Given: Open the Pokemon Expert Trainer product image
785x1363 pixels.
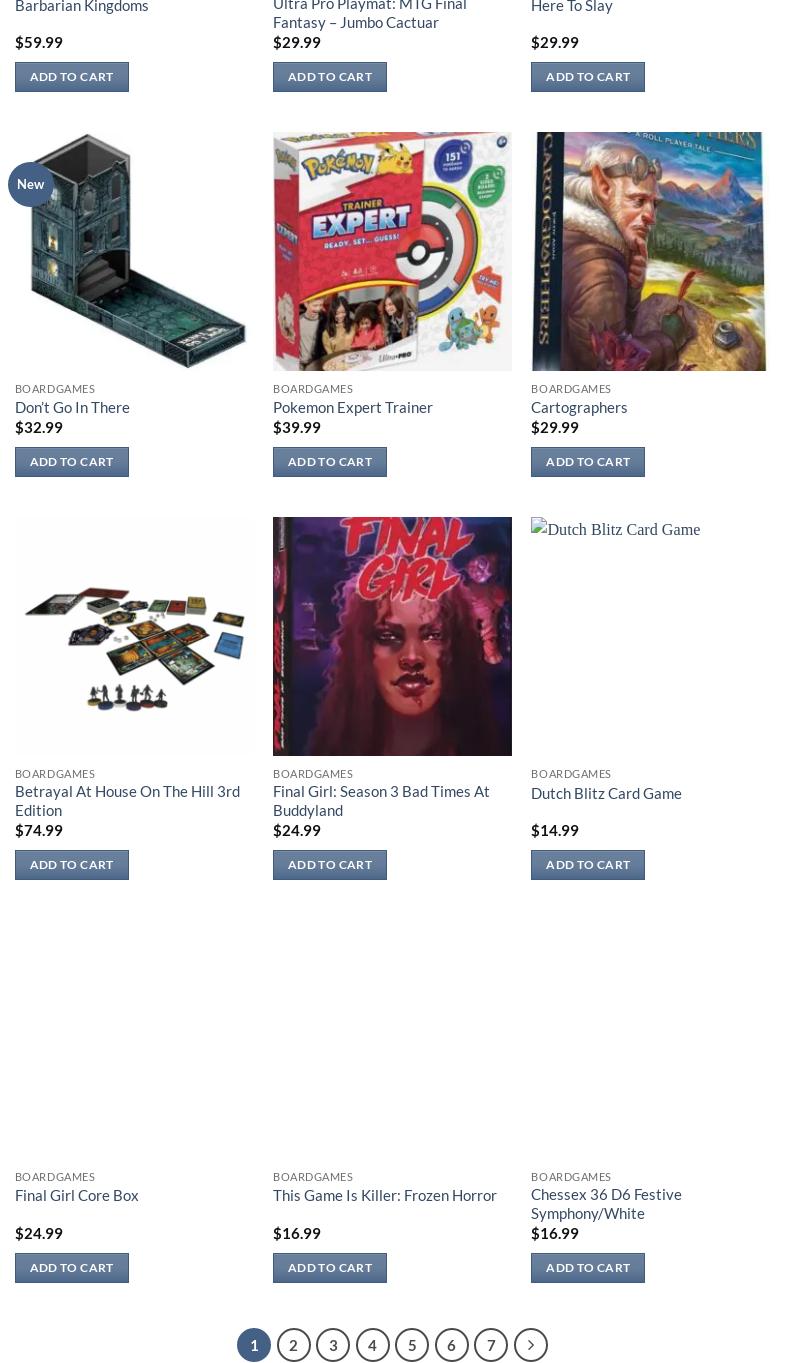Looking at the screenshot, I should coord(392,251).
